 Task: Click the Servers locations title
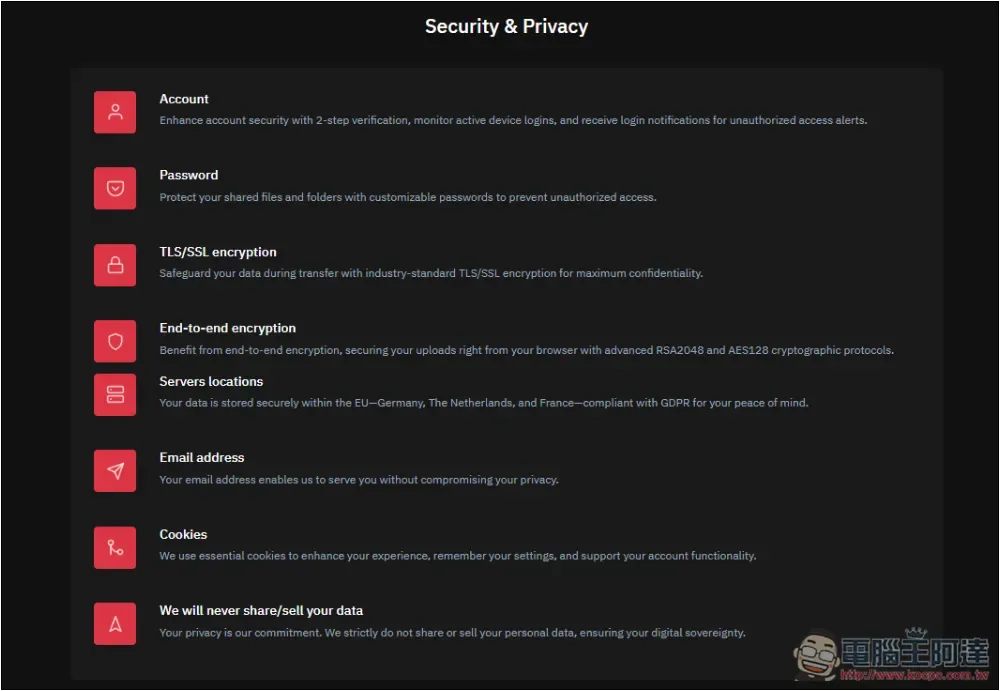(211, 382)
